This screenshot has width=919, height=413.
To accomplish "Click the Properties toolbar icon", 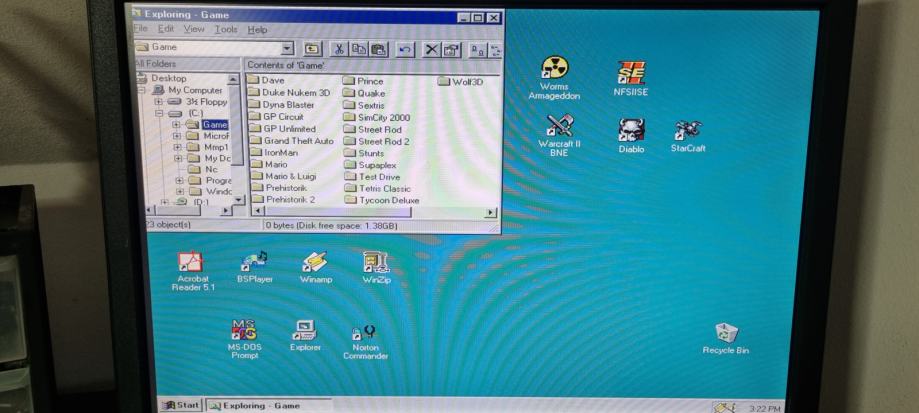I will (451, 50).
